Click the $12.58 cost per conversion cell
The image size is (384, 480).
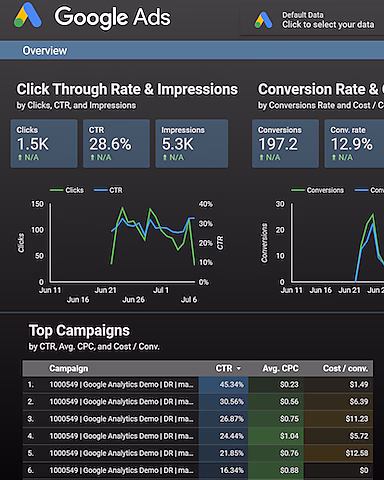point(338,453)
